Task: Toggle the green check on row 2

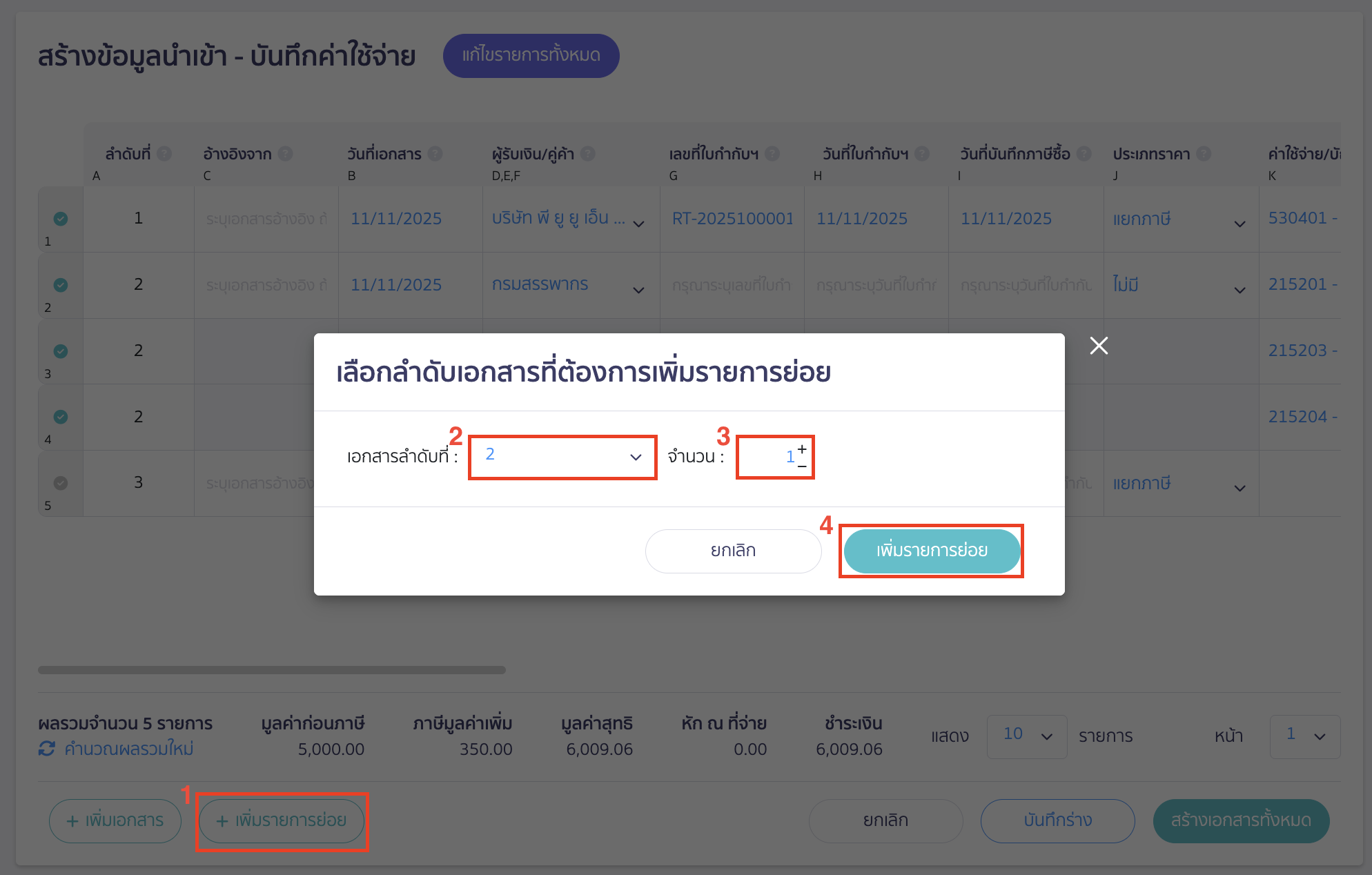Action: pos(60,285)
